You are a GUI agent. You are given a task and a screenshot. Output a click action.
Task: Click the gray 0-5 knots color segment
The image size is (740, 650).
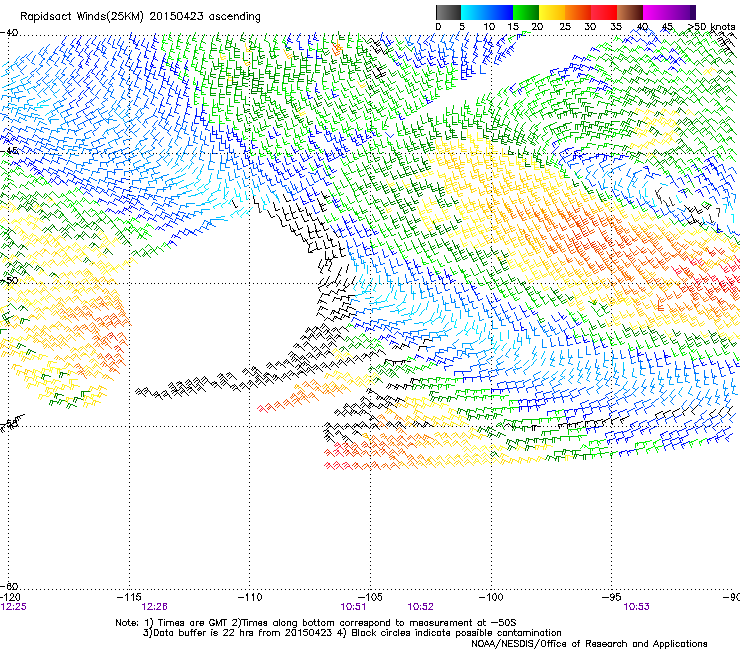pos(449,12)
